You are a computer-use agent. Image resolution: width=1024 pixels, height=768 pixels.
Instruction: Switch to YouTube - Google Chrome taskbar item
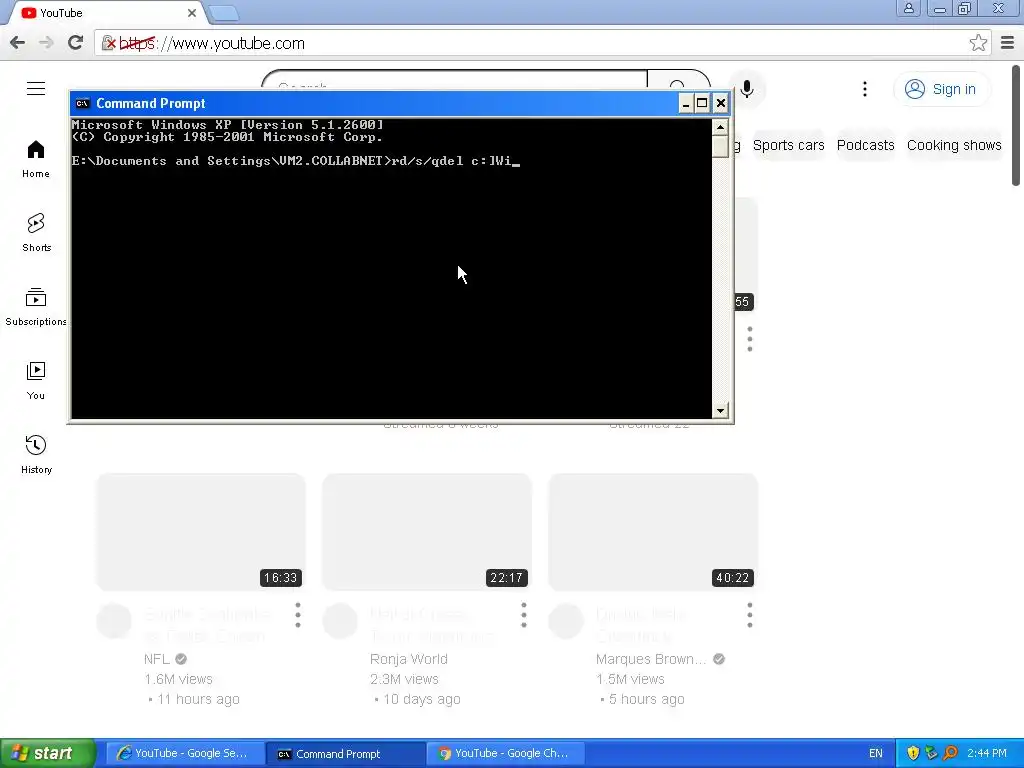coord(505,753)
